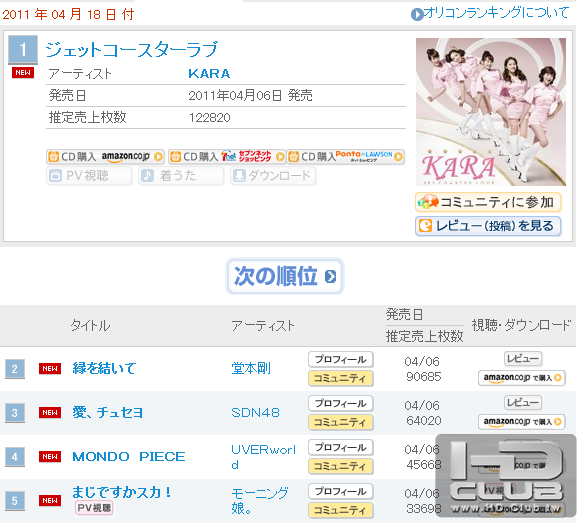Click the grayed PV視聴 button
Image resolution: width=582 pixels, height=523 pixels.
pyautogui.click(x=89, y=176)
